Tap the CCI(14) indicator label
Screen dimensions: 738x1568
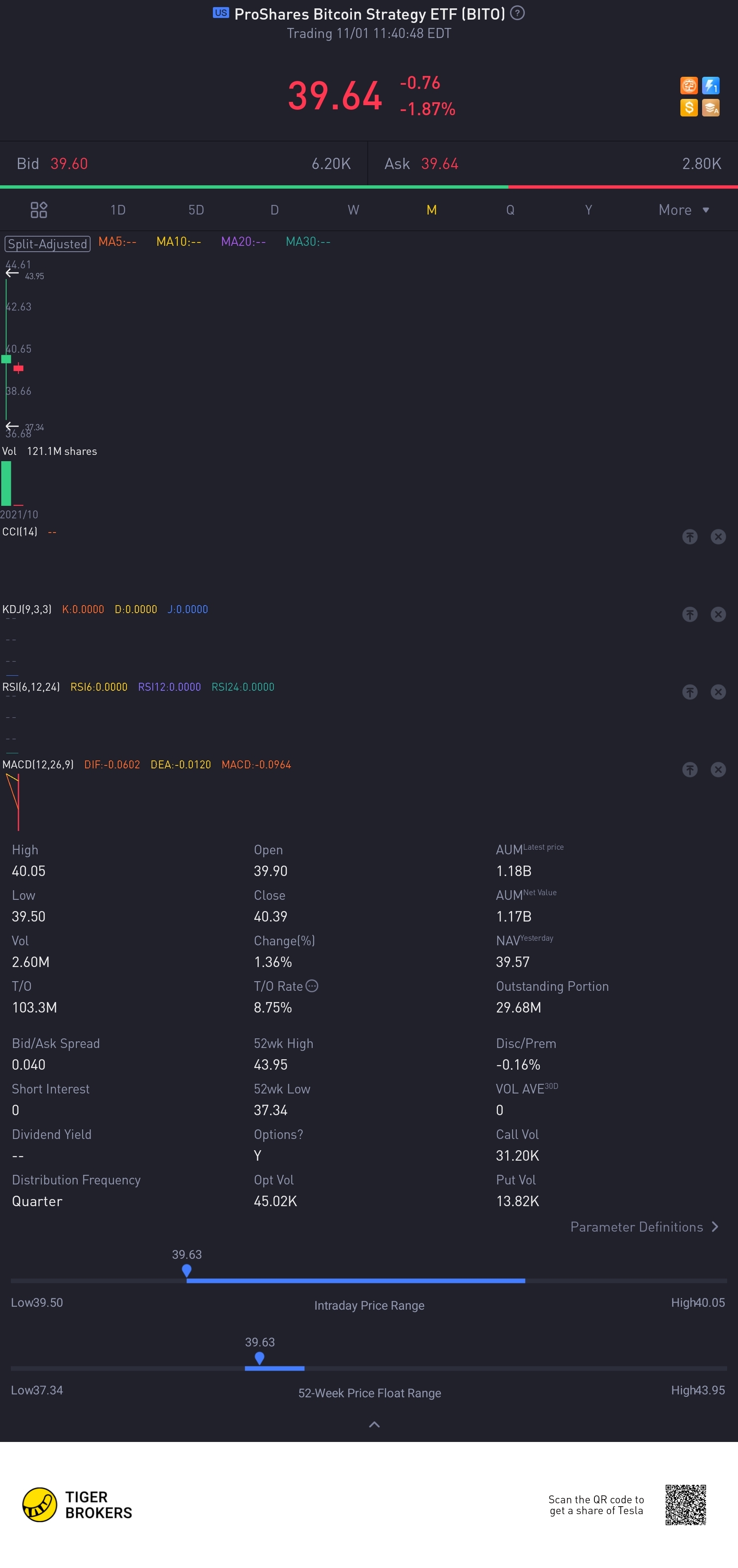coord(20,532)
